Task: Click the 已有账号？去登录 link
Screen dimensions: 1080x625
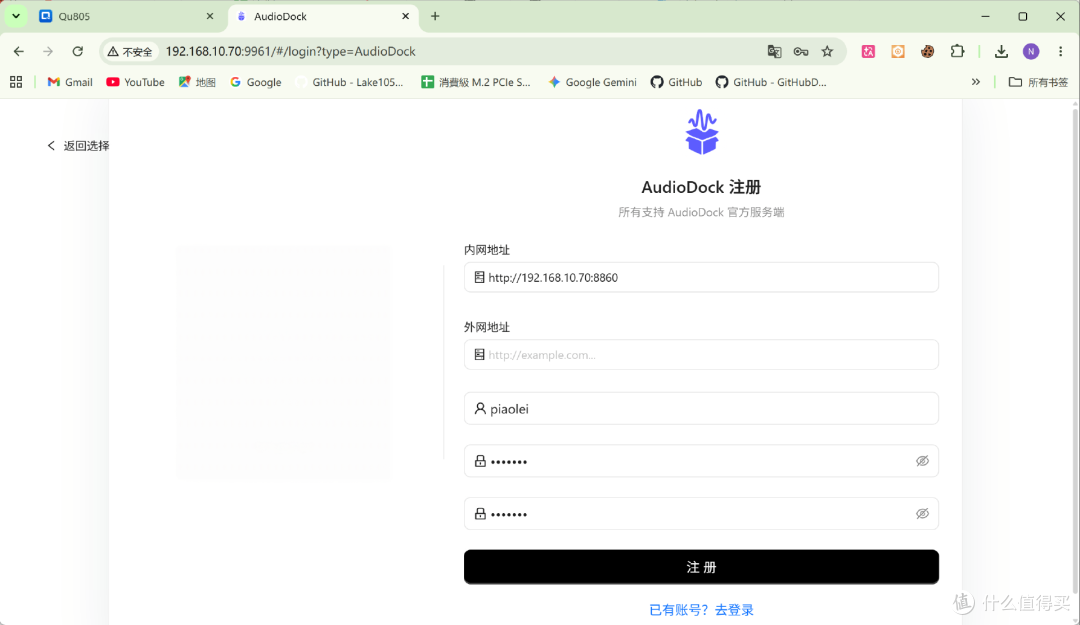Action: pyautogui.click(x=701, y=610)
